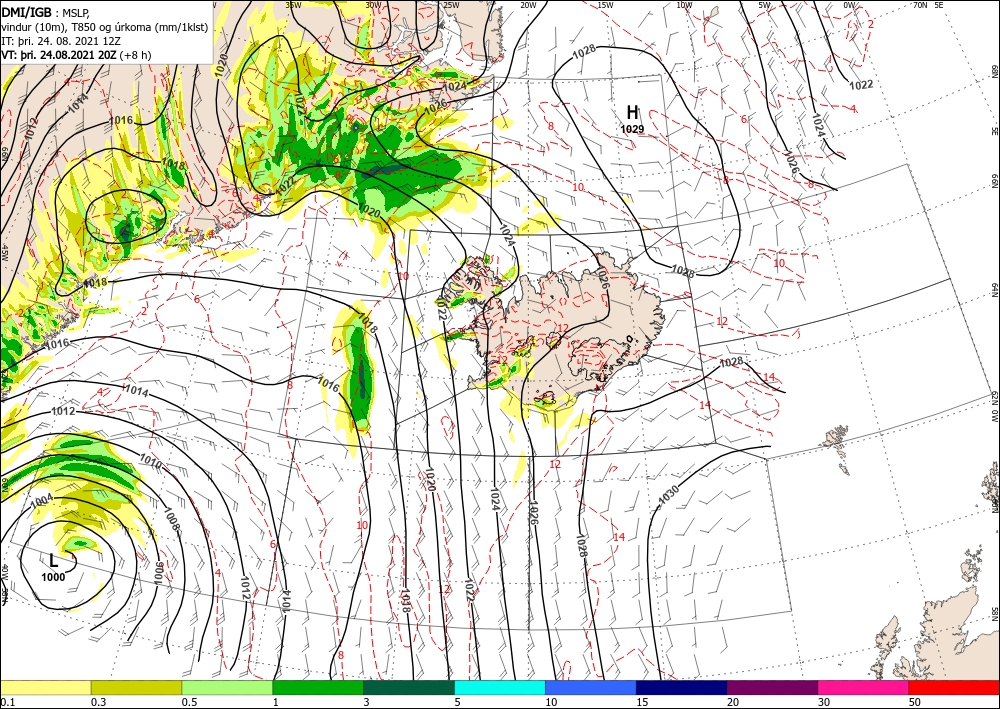Click the L low-pressure marker
The height and width of the screenshot is (709, 1000).
coord(54,561)
